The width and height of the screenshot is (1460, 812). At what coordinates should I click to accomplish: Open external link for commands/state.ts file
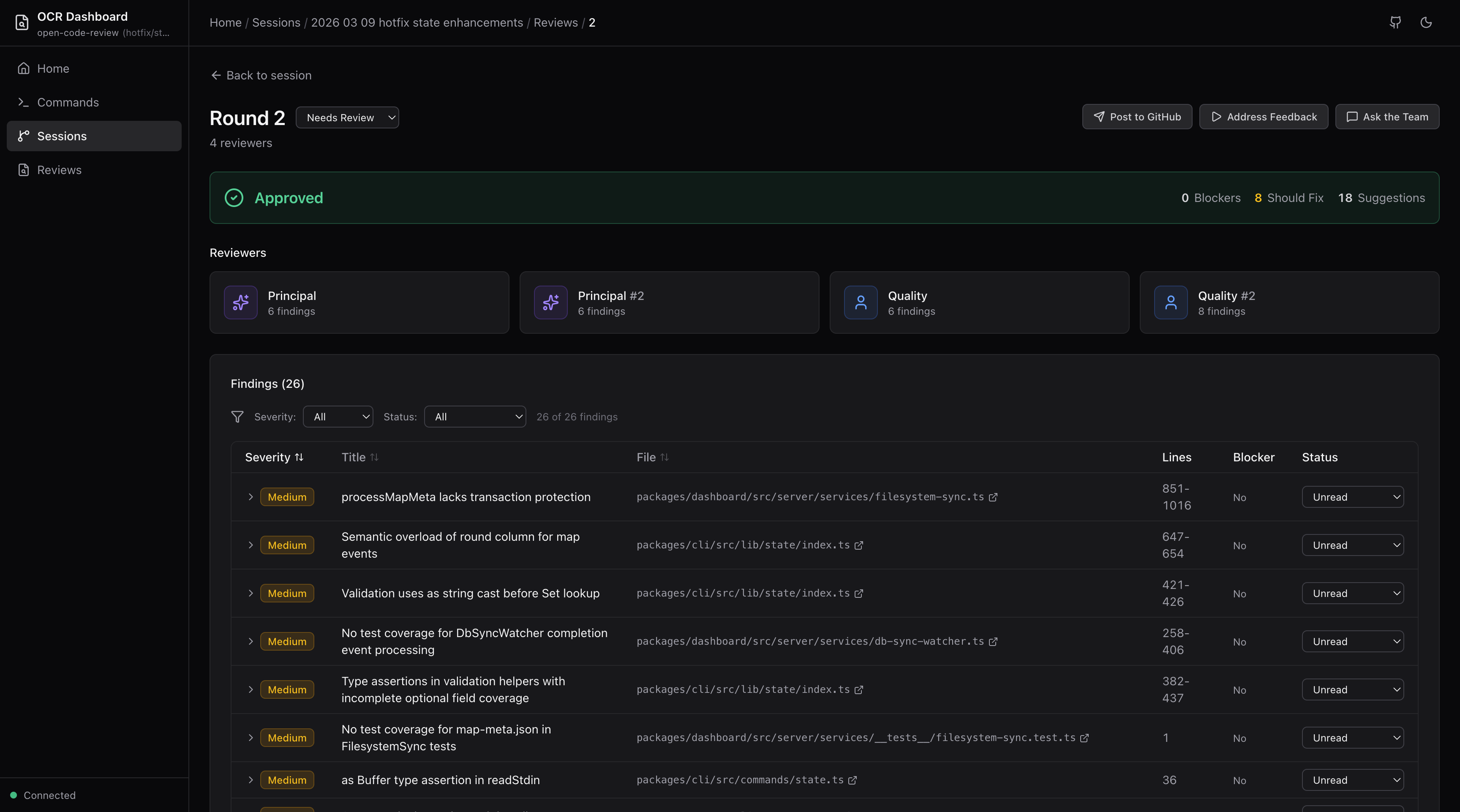click(x=853, y=780)
